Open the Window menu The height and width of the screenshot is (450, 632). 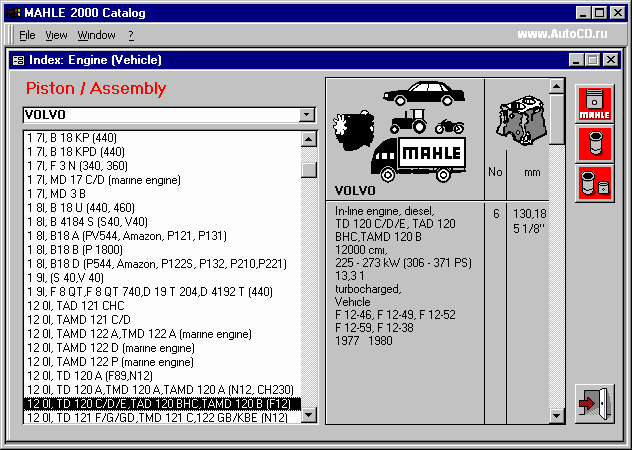click(x=96, y=35)
